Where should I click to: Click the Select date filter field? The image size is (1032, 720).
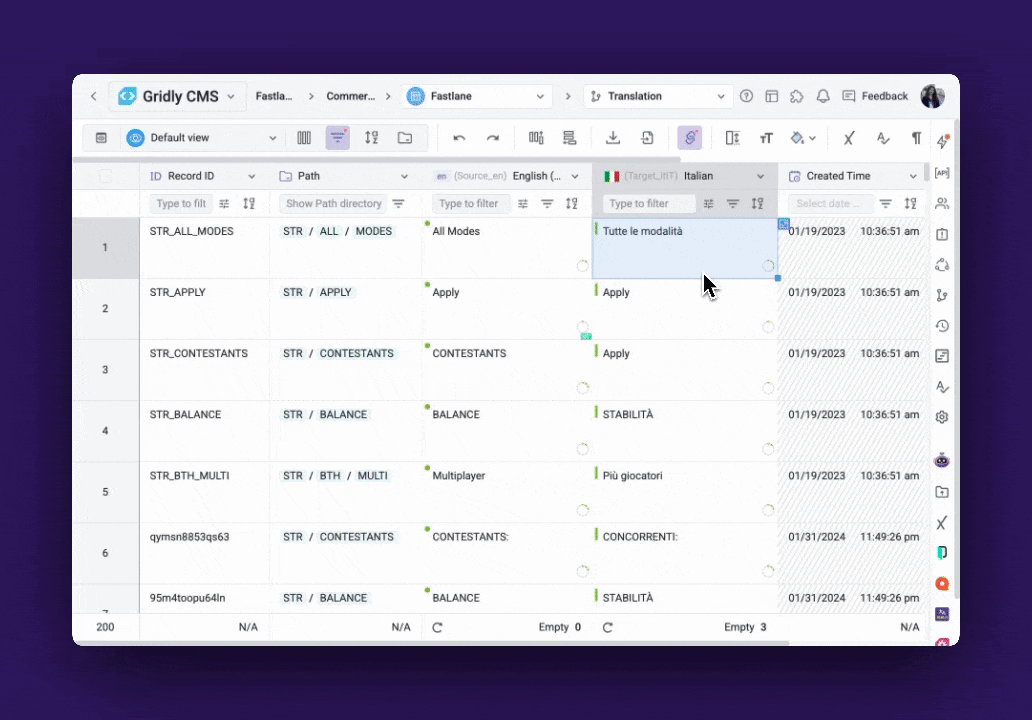[x=831, y=203]
